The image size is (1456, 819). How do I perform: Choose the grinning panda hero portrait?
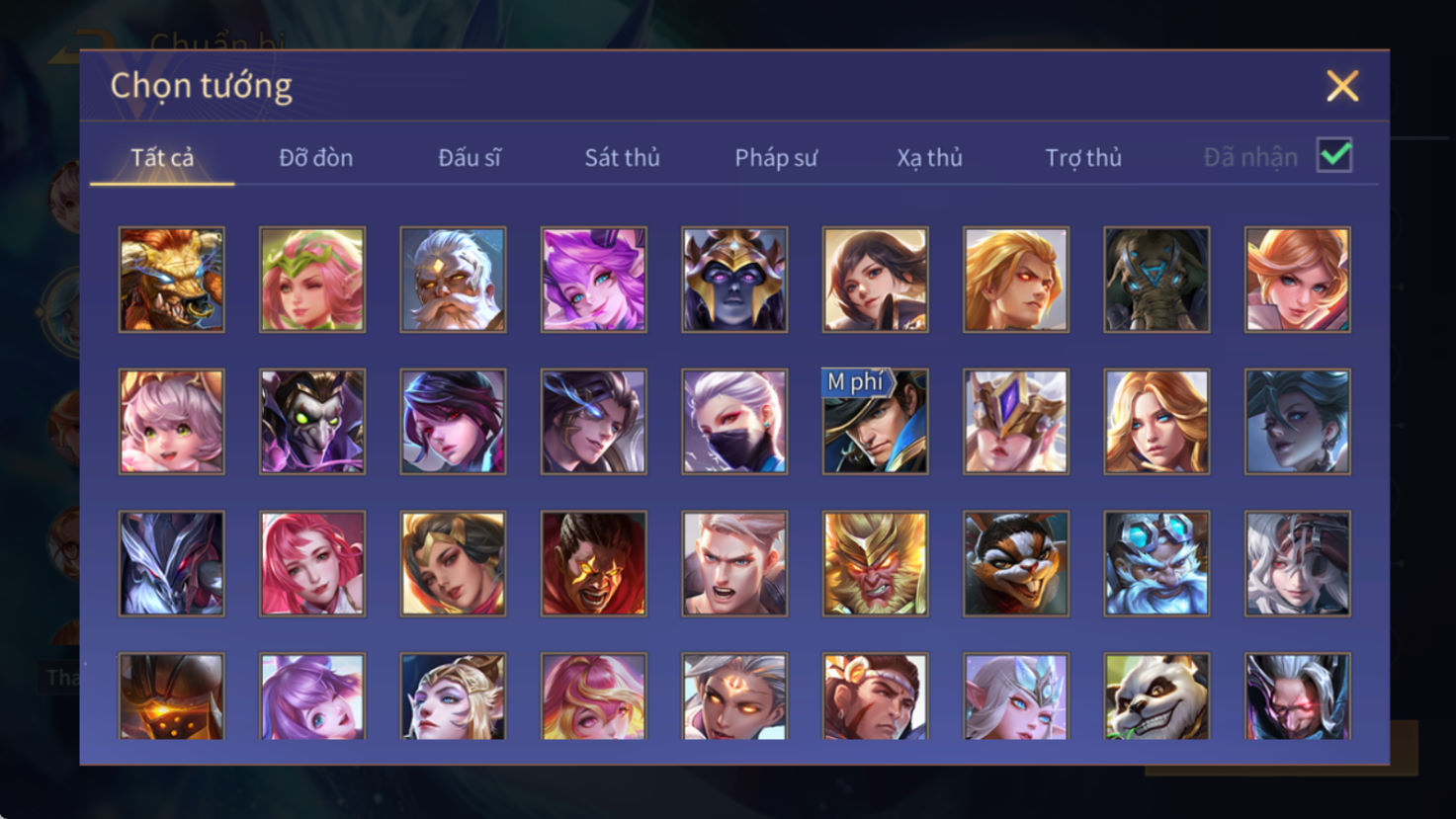click(1156, 696)
